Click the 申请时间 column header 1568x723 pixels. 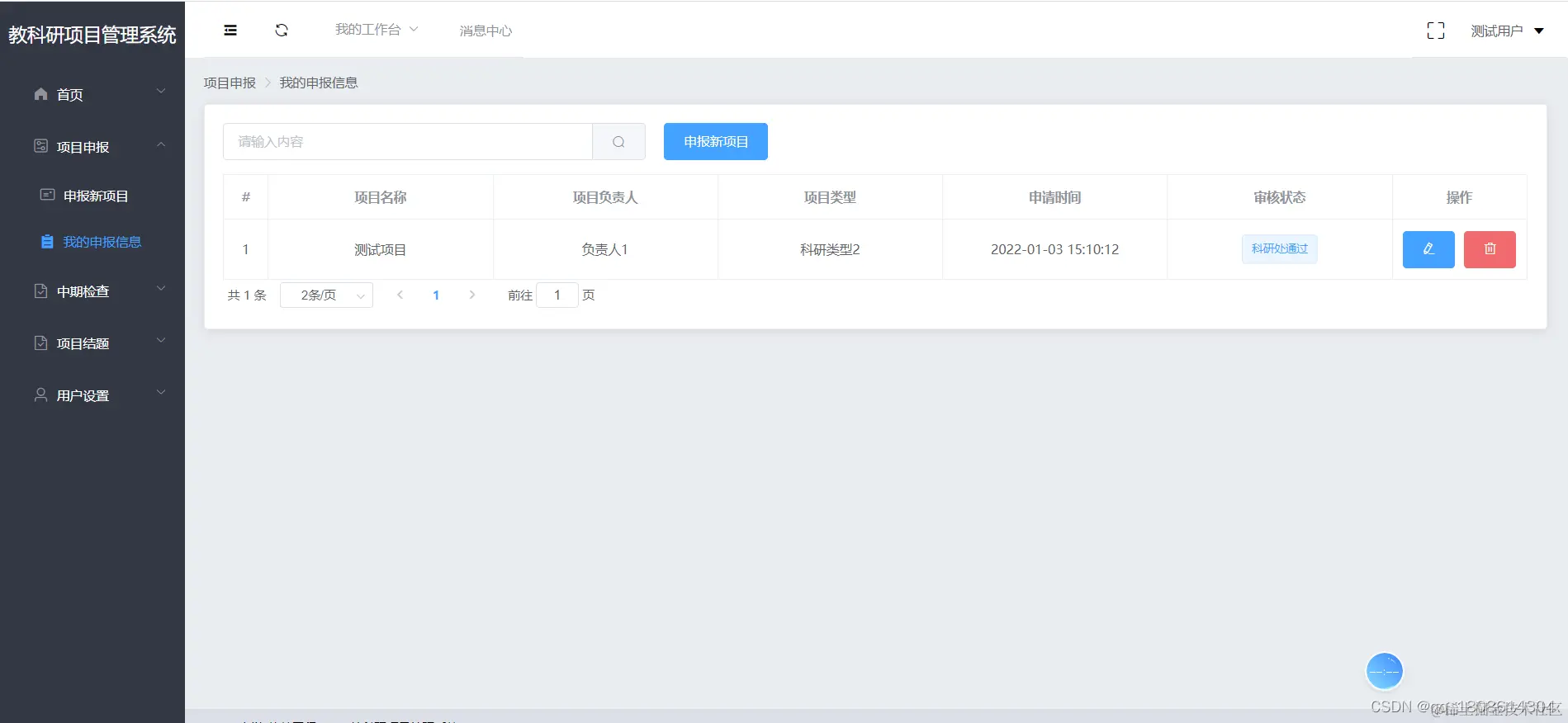(1054, 197)
